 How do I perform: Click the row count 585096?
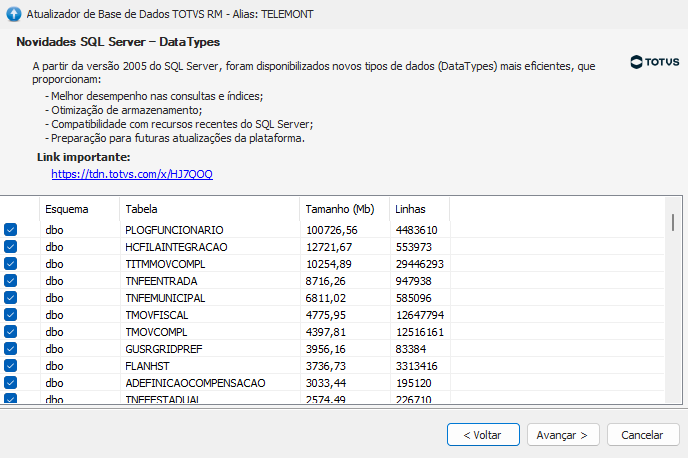414,298
